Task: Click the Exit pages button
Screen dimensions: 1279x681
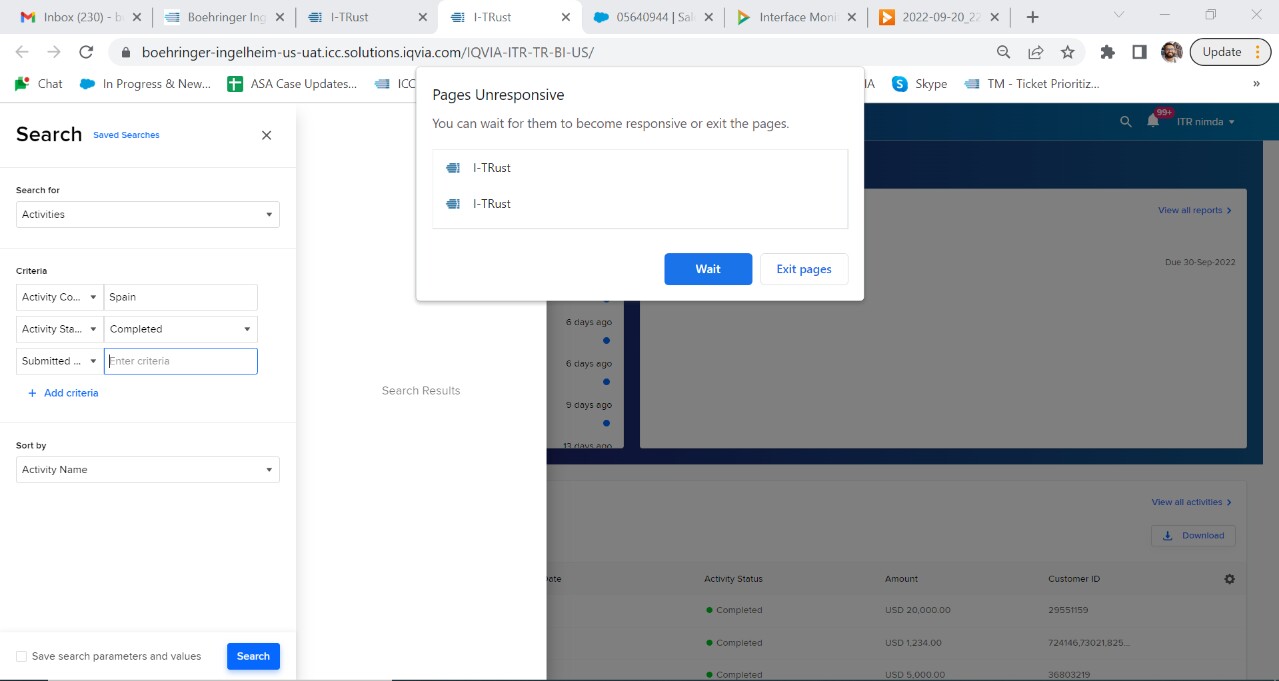Action: [x=804, y=269]
